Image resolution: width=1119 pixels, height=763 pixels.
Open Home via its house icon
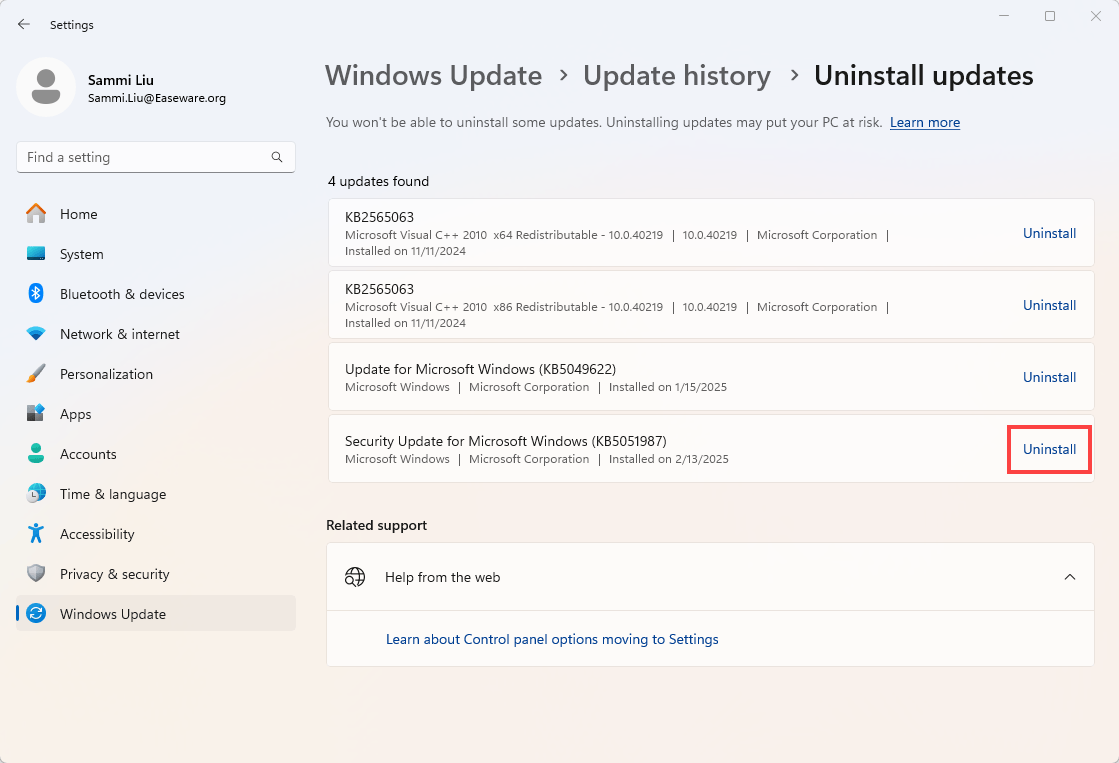tap(36, 214)
